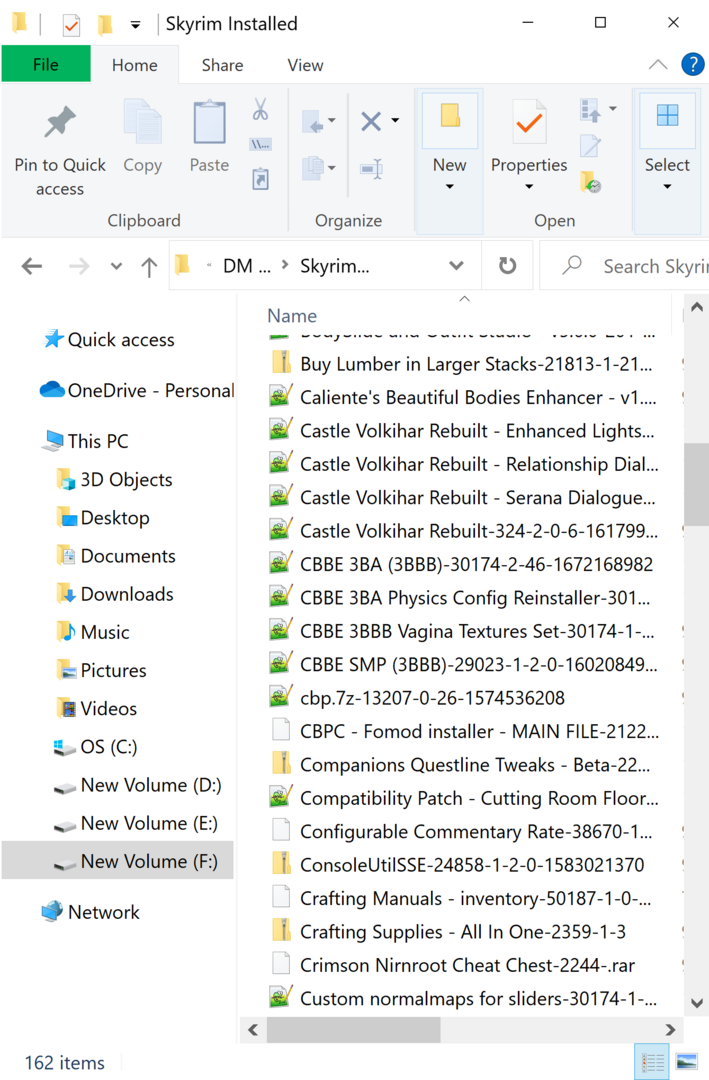The width and height of the screenshot is (709, 1080).
Task: Click vertical scrollbar down arrow
Action: click(x=697, y=1002)
